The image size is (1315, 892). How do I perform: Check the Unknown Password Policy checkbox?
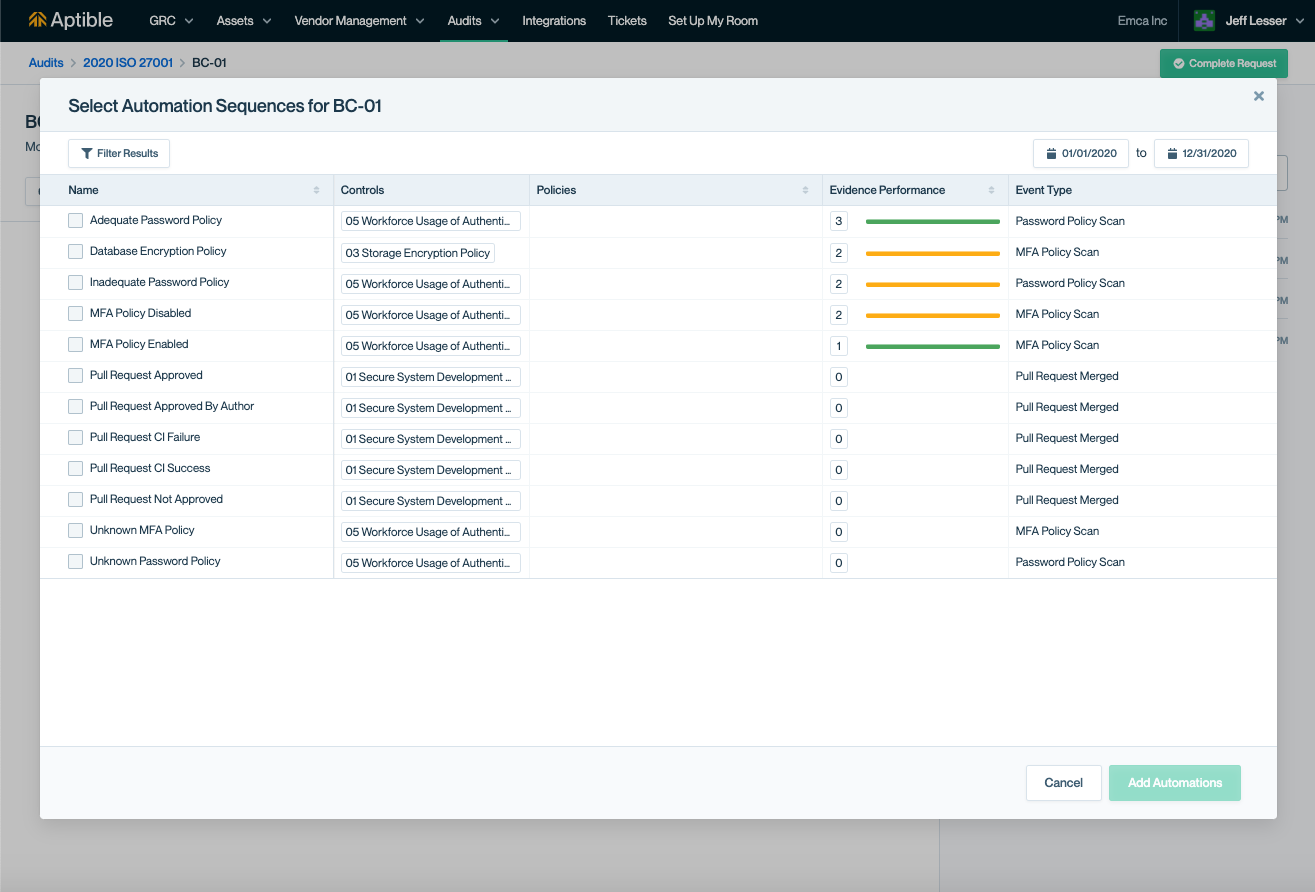75,561
